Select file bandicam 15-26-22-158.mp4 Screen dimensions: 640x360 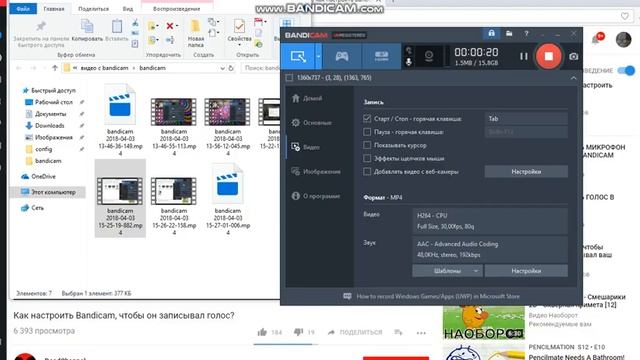[174, 206]
